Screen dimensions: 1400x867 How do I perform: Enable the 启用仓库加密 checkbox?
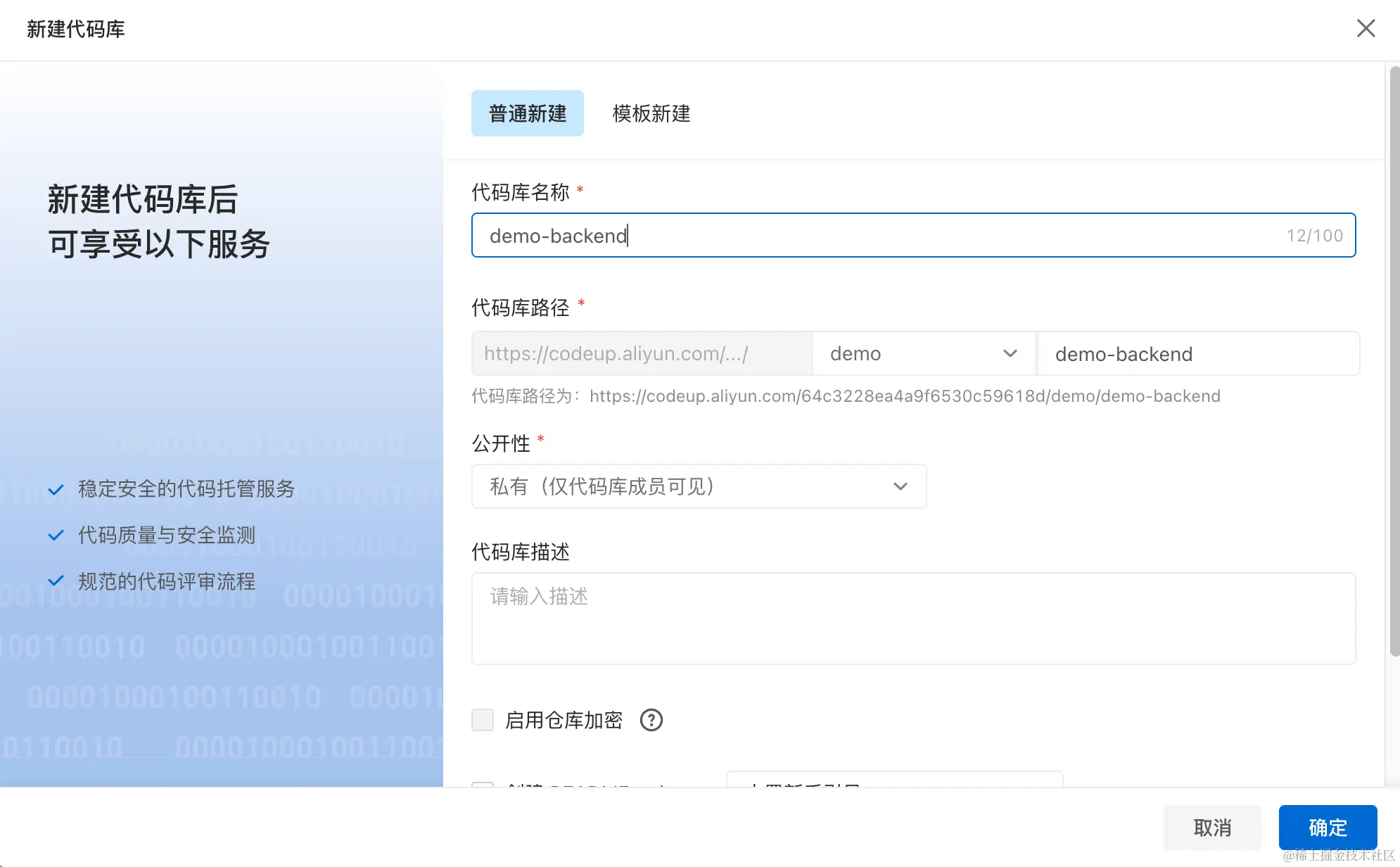[483, 720]
